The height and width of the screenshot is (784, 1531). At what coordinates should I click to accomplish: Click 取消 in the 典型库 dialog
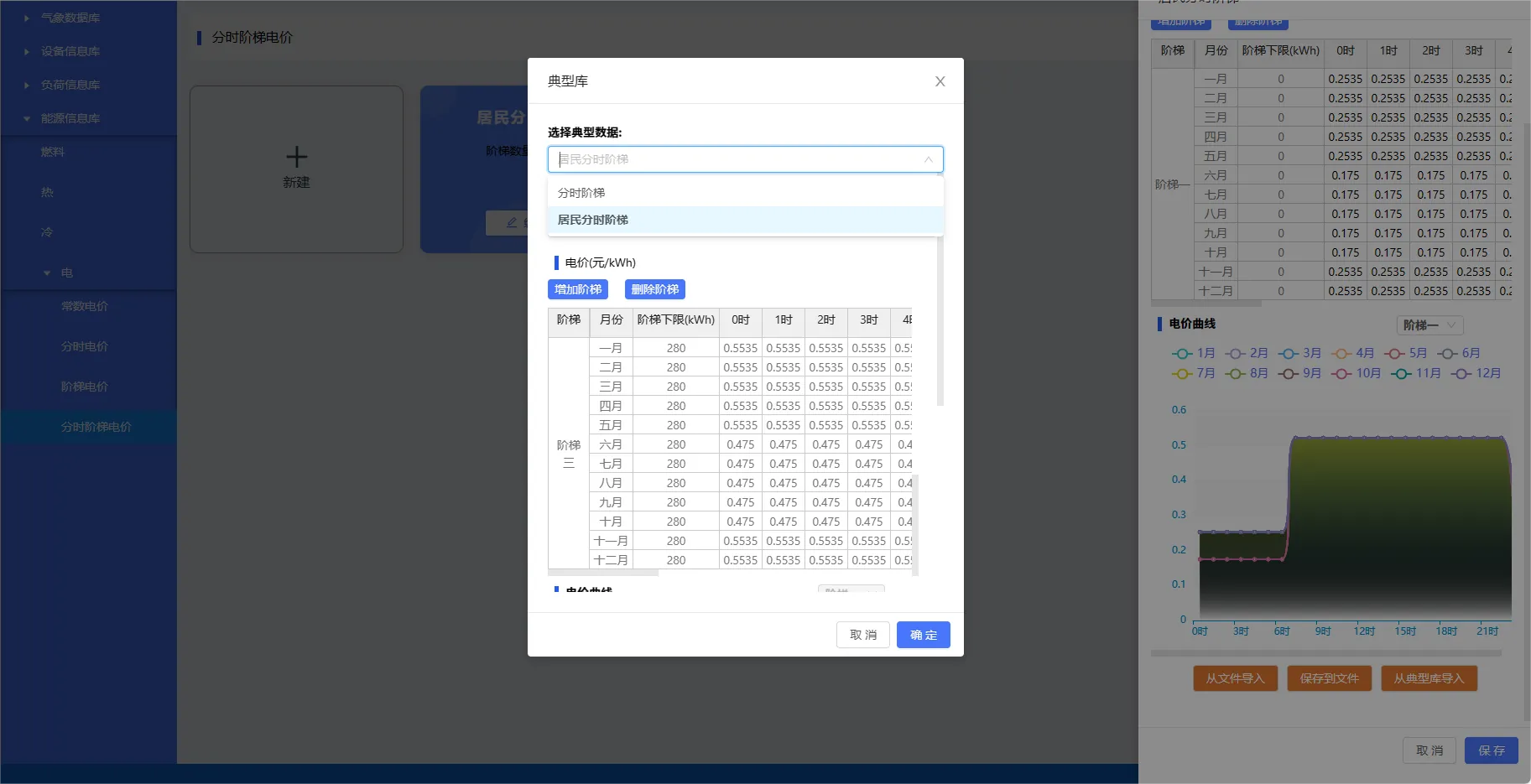863,635
